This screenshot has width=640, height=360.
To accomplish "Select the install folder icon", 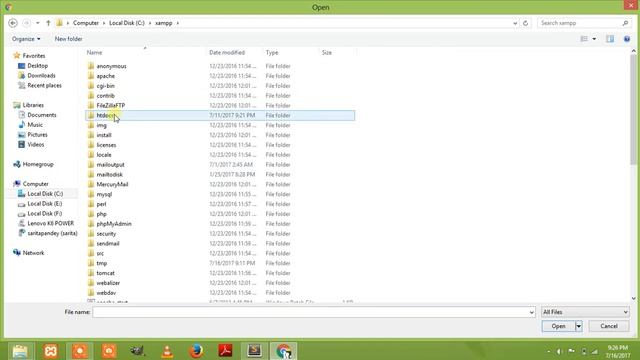I will [x=91, y=135].
